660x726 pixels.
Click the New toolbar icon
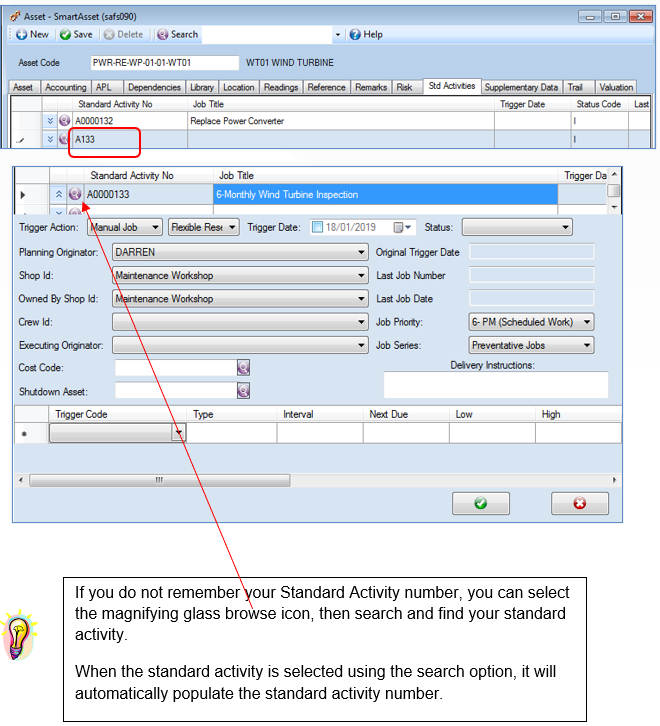point(22,35)
